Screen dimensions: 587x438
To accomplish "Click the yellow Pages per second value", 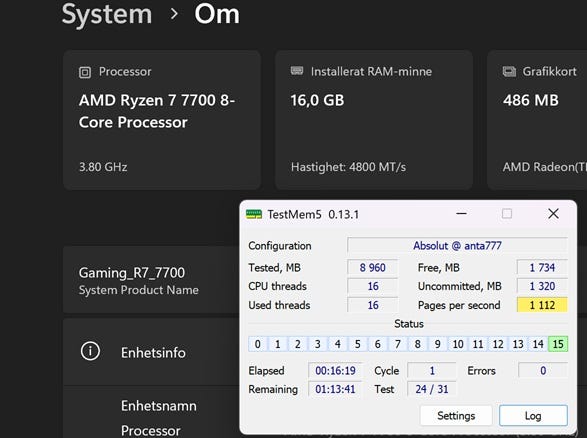I will 542,305.
